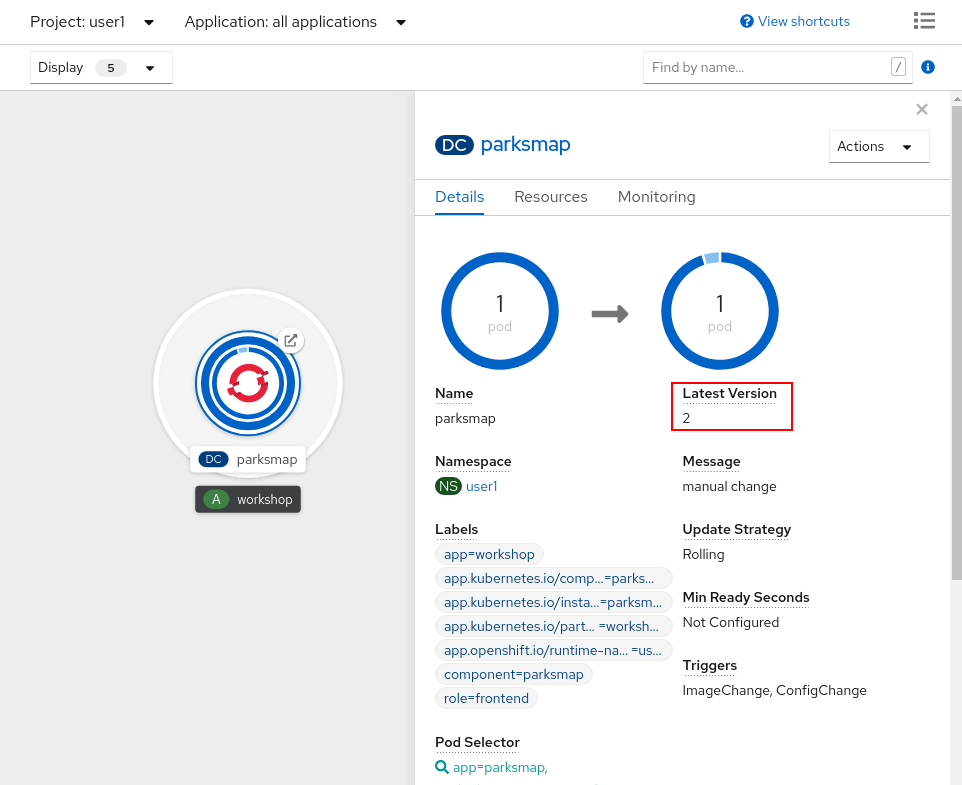Click the DC badge next to parksmap title
This screenshot has width=962, height=785.
click(x=454, y=145)
